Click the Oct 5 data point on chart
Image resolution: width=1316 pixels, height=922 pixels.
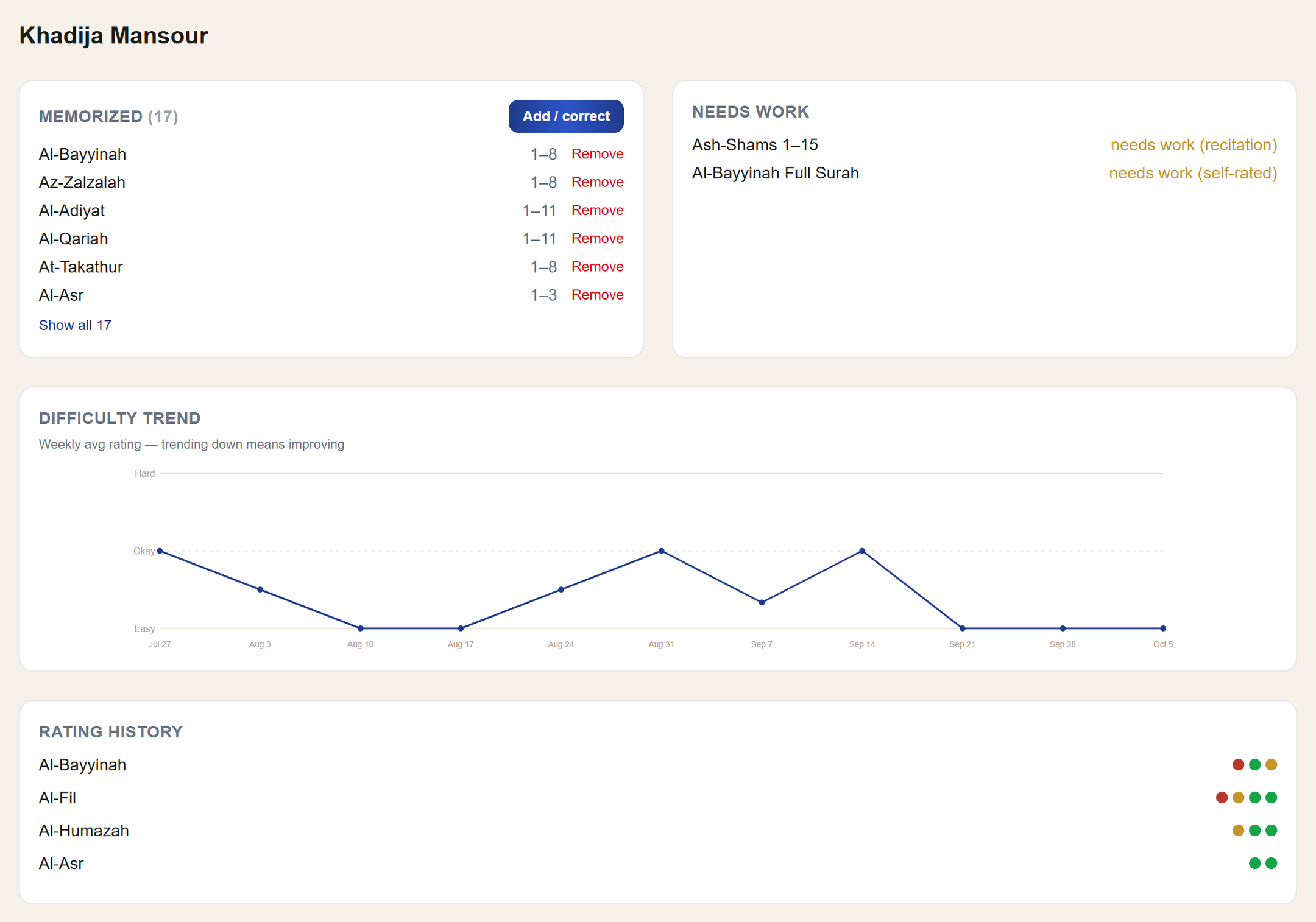point(1163,628)
